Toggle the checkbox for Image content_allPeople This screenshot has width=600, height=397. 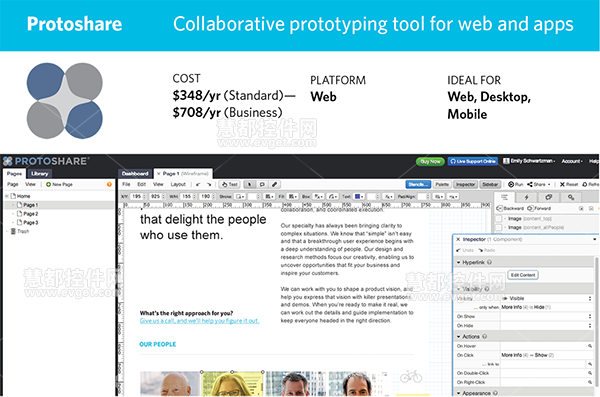coord(499,227)
